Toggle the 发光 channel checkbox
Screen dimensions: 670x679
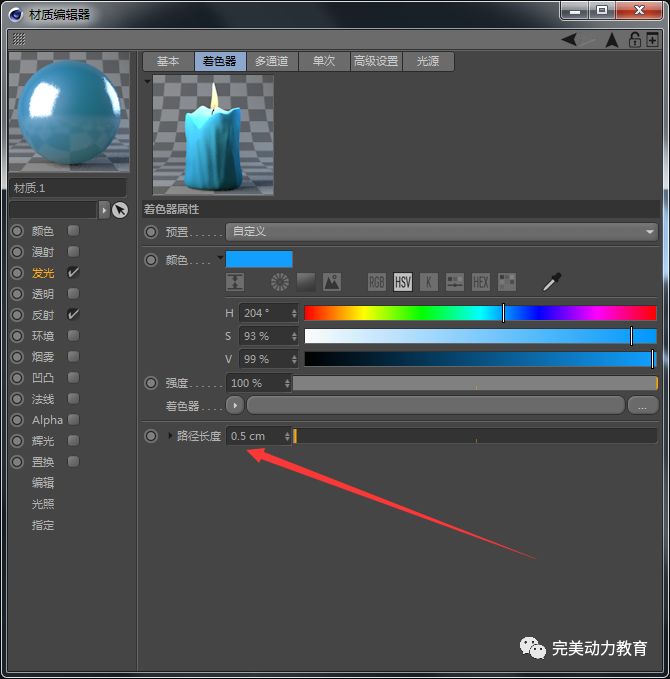(x=73, y=273)
